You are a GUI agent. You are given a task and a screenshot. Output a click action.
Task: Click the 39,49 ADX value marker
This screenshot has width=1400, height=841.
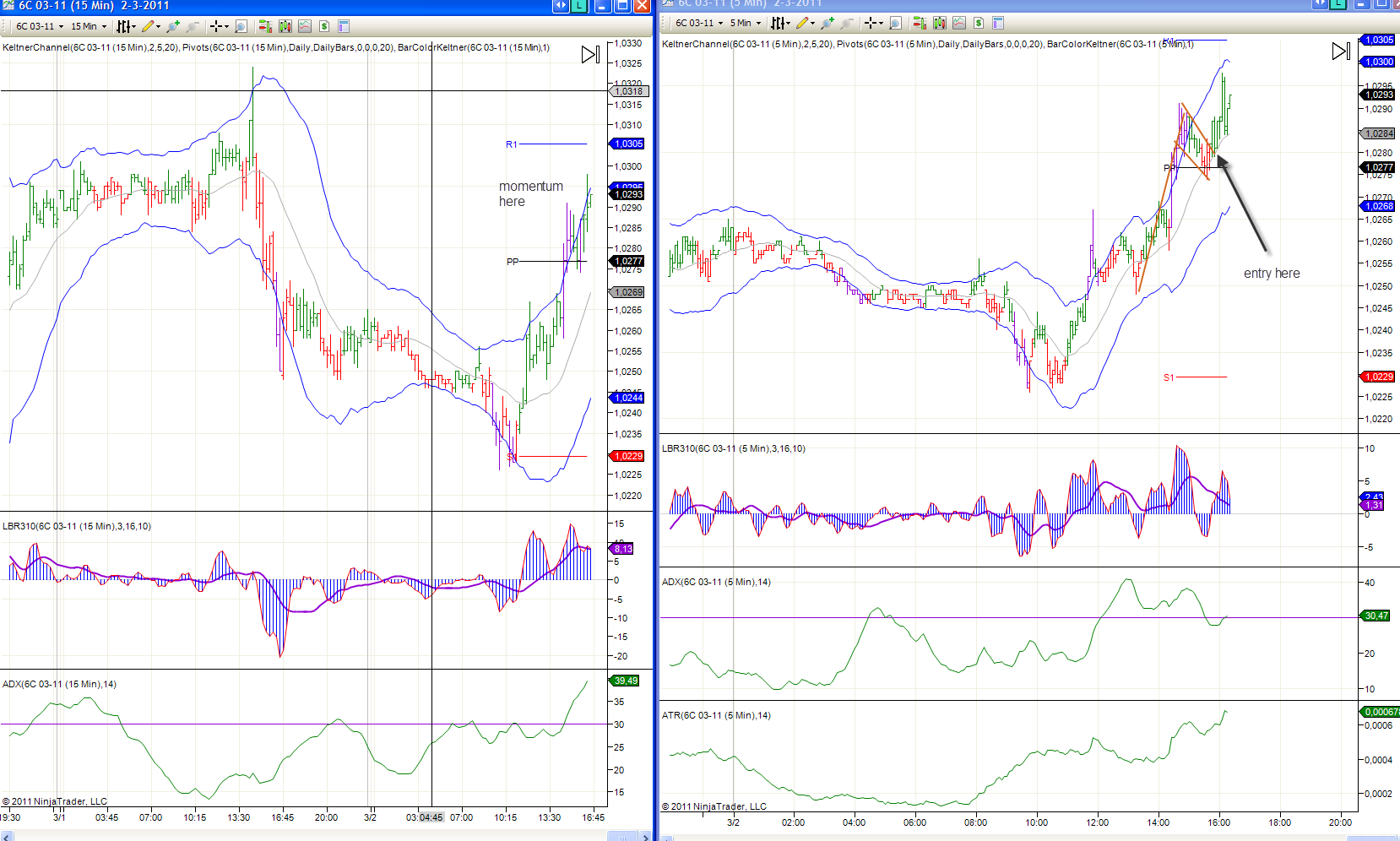coord(625,681)
